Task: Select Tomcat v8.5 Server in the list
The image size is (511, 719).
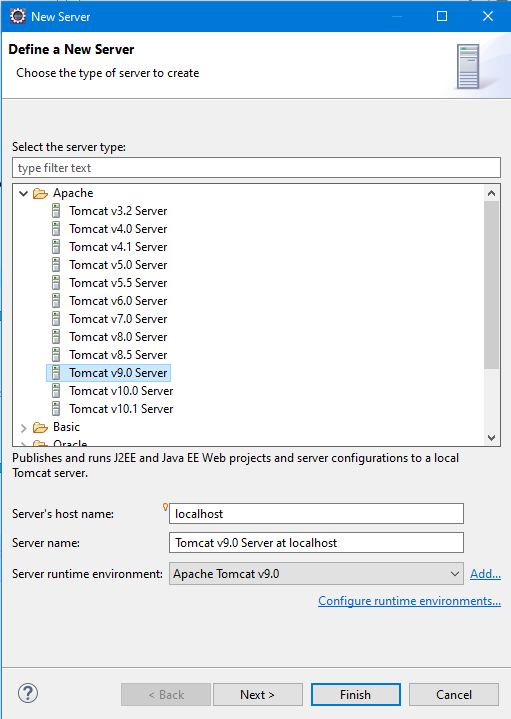Action: coord(118,355)
